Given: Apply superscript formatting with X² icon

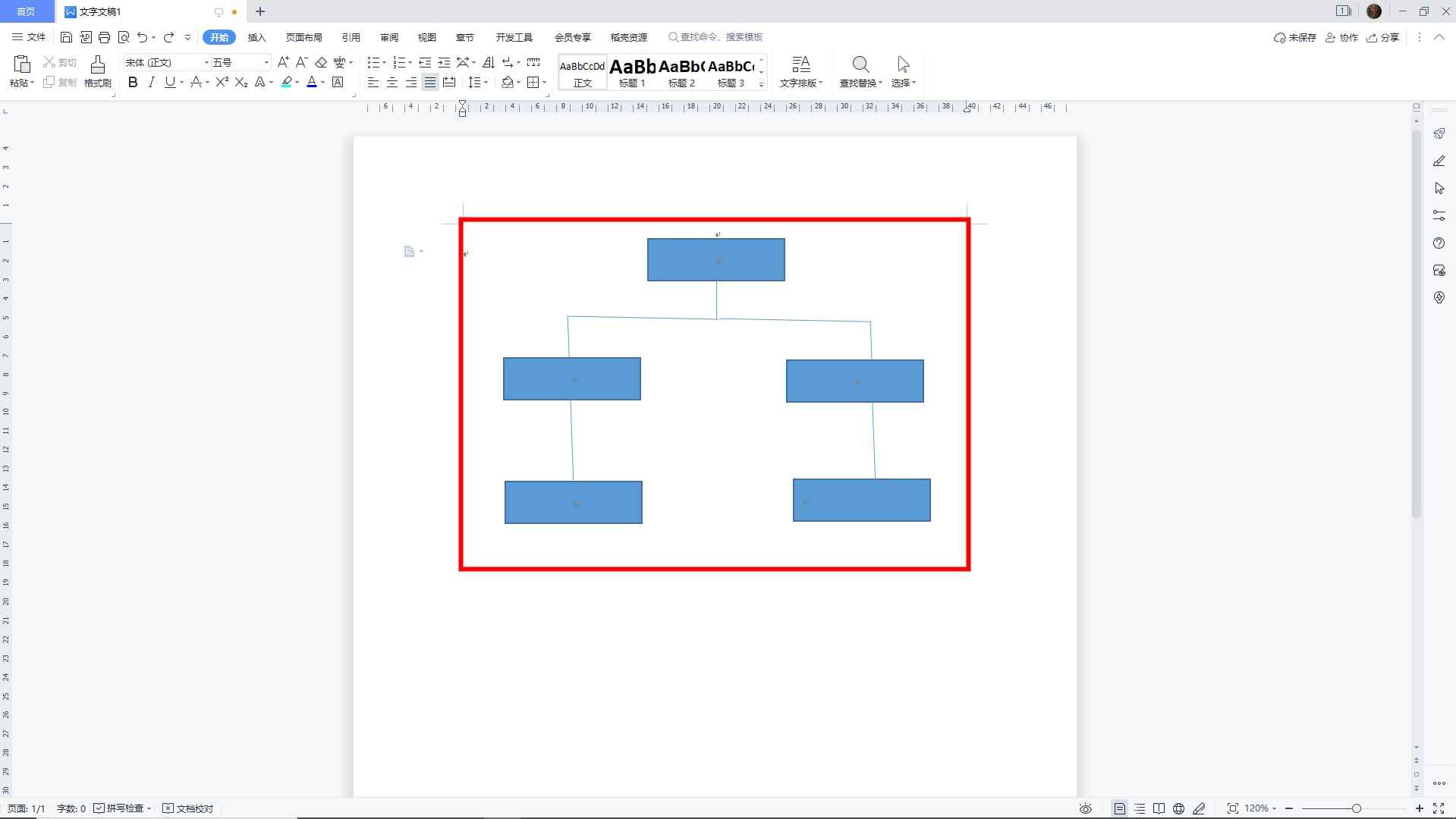Looking at the screenshot, I should coord(222,82).
